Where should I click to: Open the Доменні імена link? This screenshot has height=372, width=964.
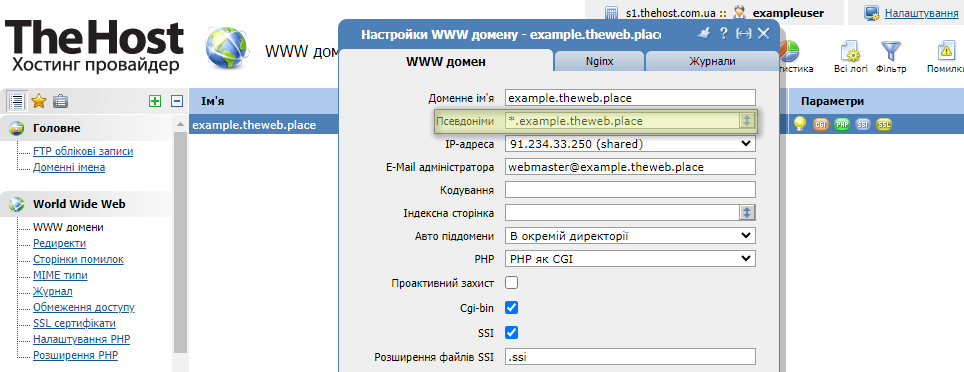[x=69, y=167]
